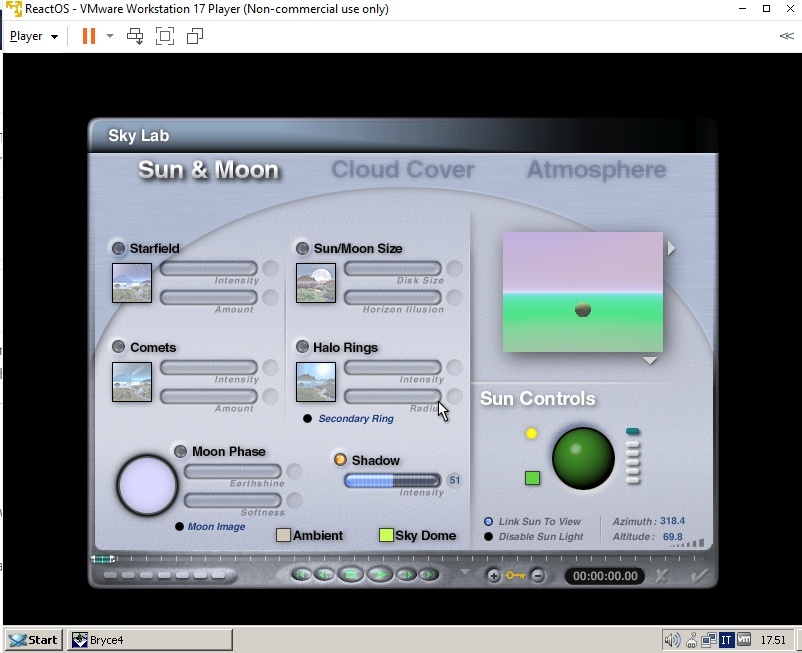Click the IT keyboard language indicator
This screenshot has width=802, height=653.
pyautogui.click(x=726, y=640)
